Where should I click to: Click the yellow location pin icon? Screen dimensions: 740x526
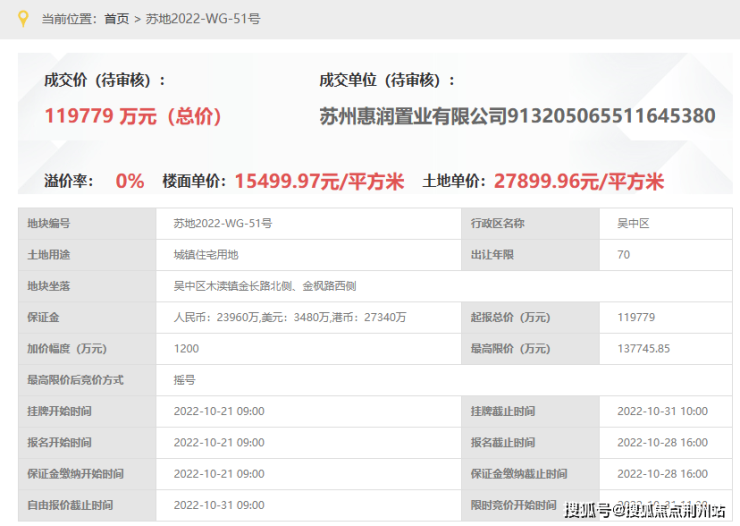click(x=24, y=18)
